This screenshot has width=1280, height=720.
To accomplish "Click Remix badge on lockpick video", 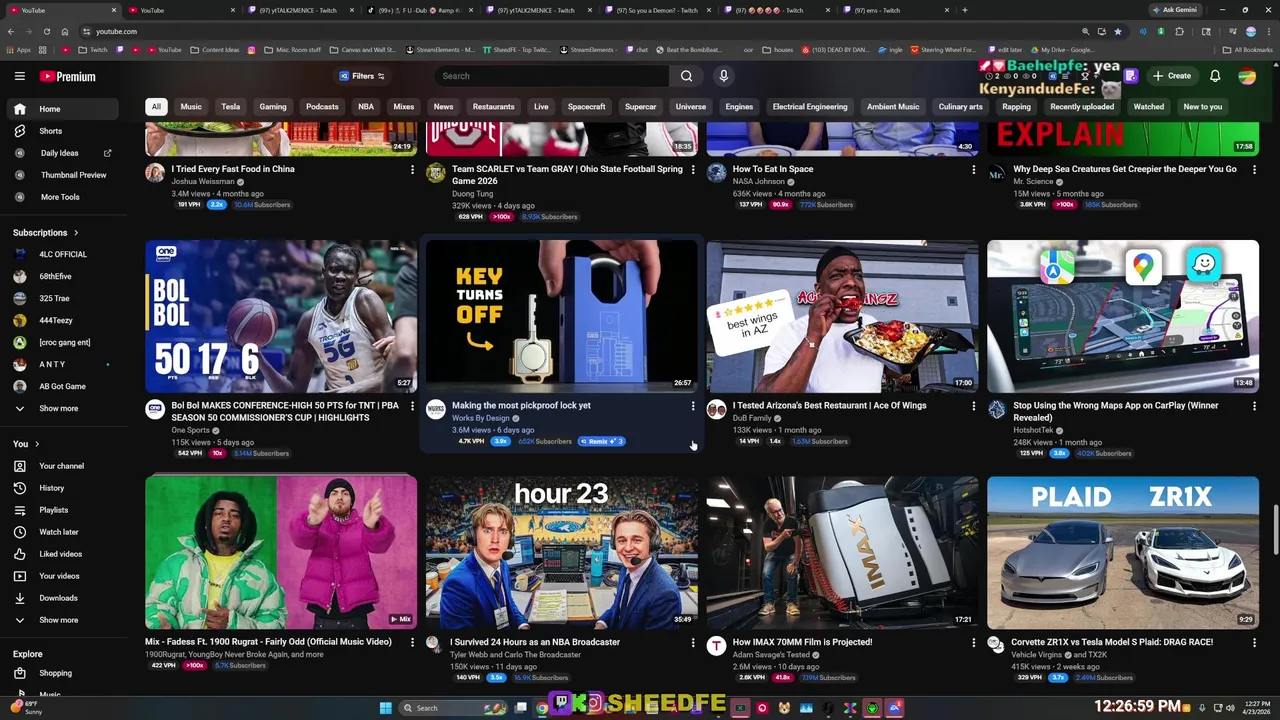I will tap(601, 441).
